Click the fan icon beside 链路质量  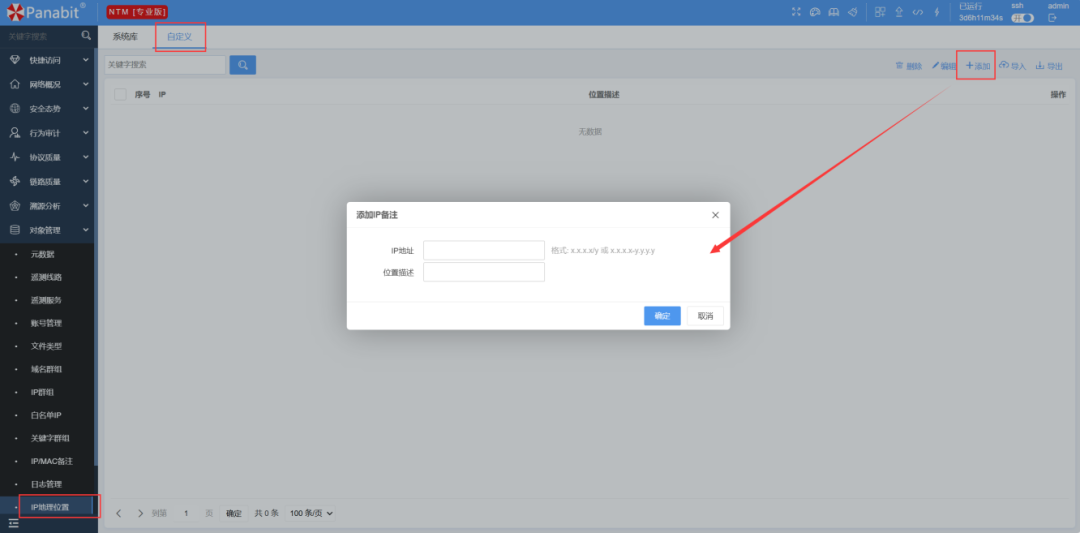[x=15, y=181]
